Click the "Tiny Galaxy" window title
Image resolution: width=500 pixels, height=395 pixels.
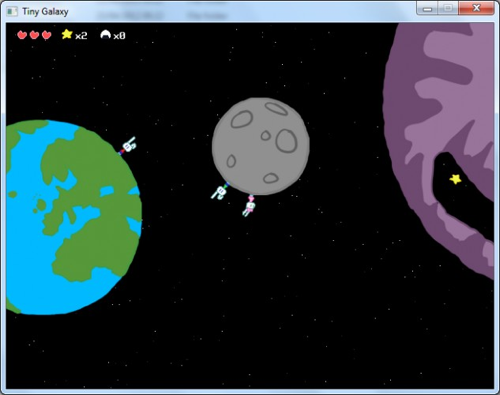click(45, 12)
